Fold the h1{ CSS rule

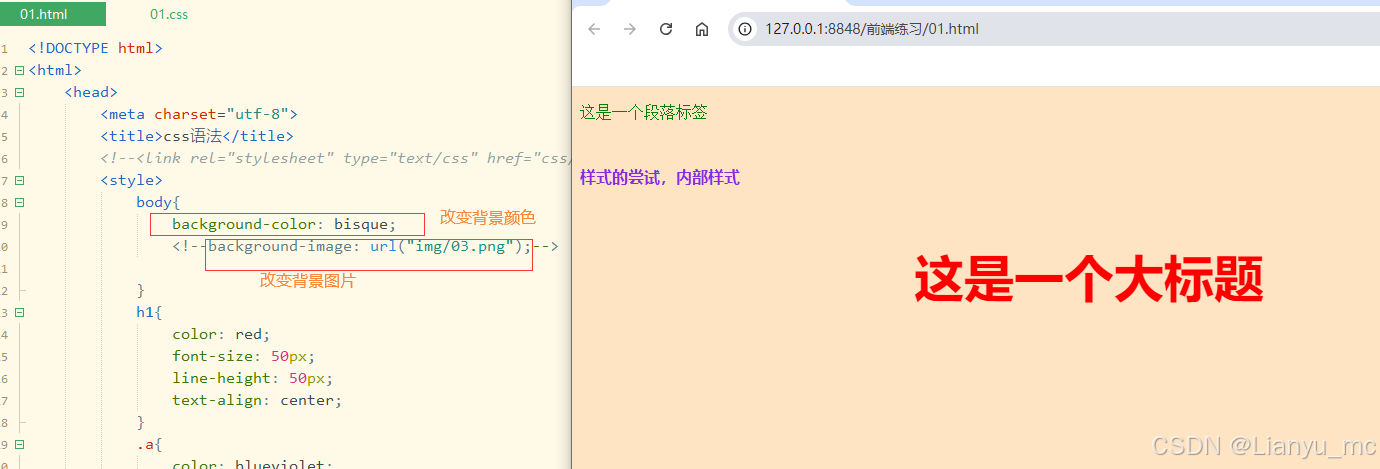pos(19,312)
